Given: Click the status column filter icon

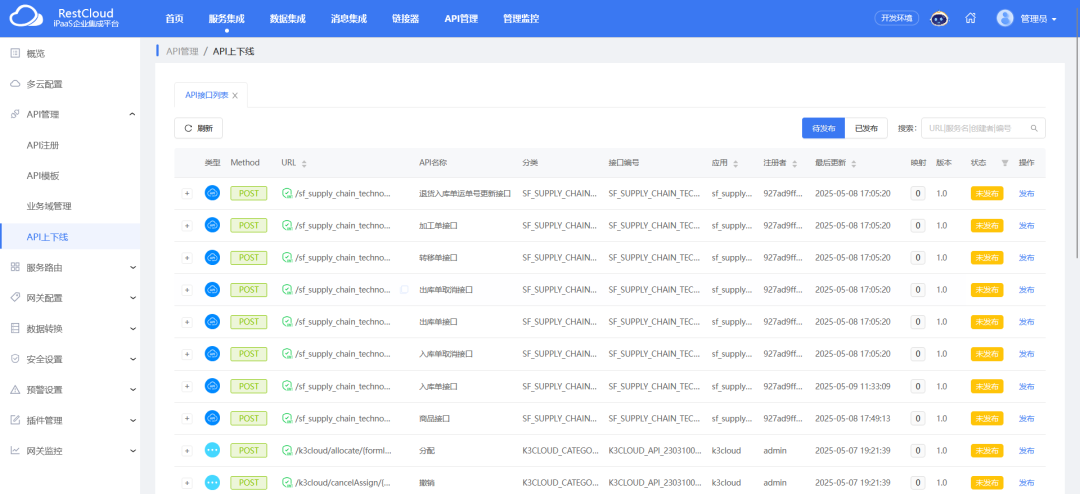Looking at the screenshot, I should pos(1005,163).
